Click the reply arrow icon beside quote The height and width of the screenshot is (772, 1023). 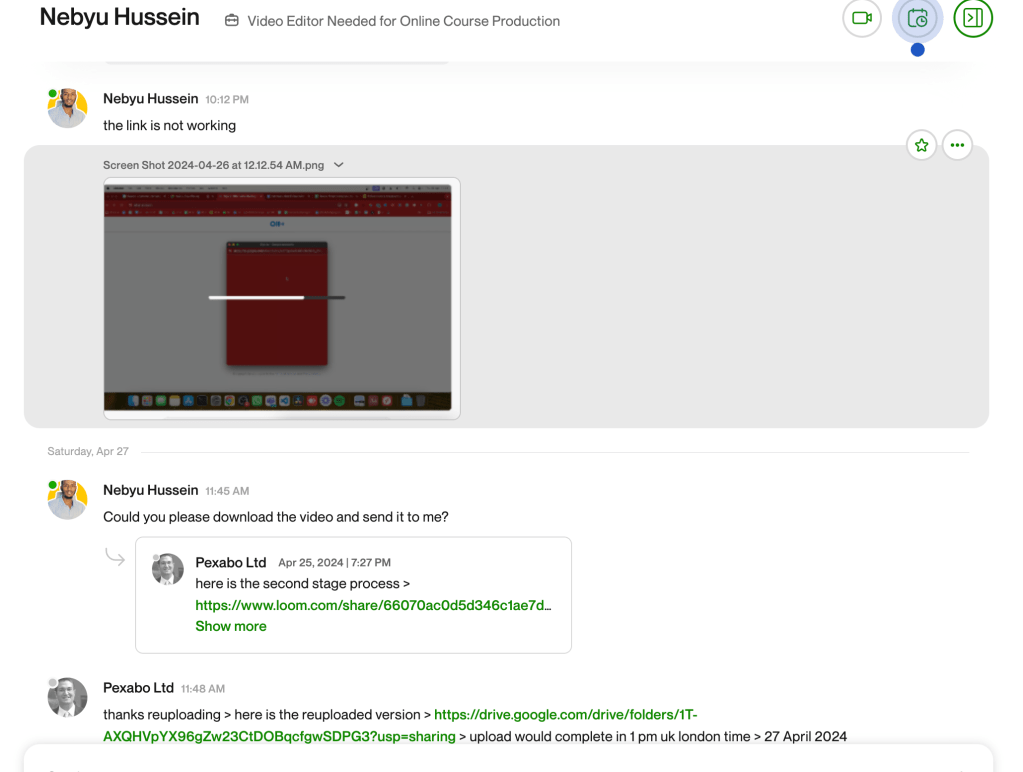[115, 557]
